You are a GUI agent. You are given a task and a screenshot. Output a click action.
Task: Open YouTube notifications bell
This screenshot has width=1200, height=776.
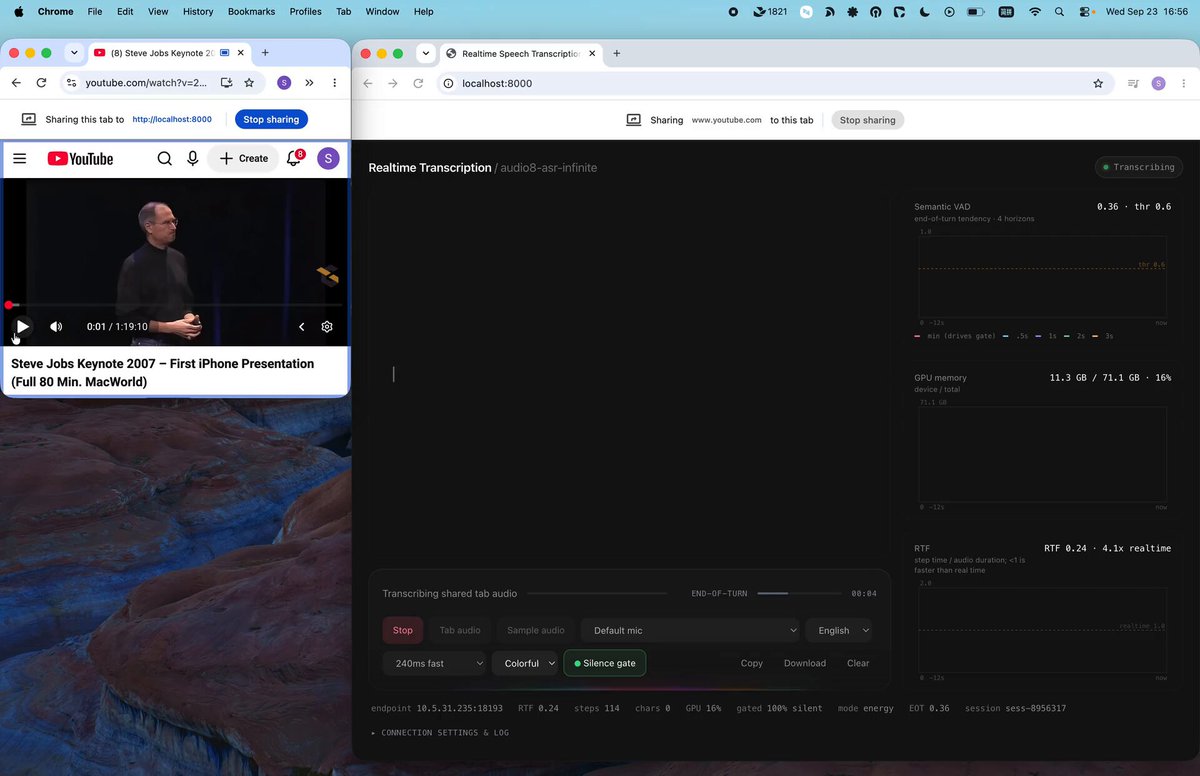[x=294, y=158]
